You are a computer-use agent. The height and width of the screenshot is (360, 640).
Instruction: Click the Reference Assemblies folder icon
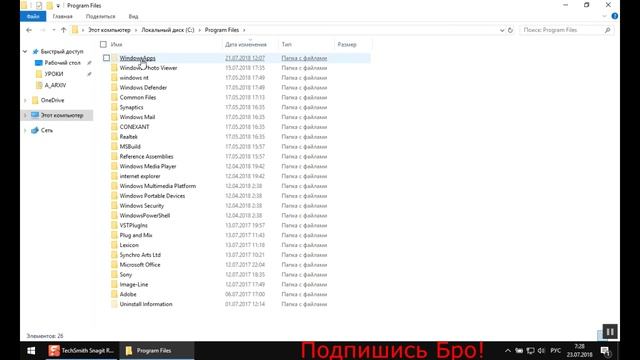[114, 156]
